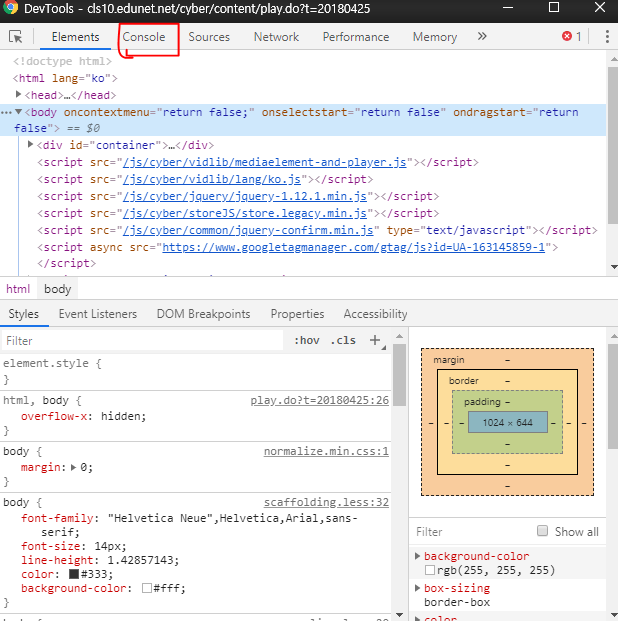This screenshot has width=618, height=621.
Task: Activate the inspect element picker icon
Action: click(16, 37)
